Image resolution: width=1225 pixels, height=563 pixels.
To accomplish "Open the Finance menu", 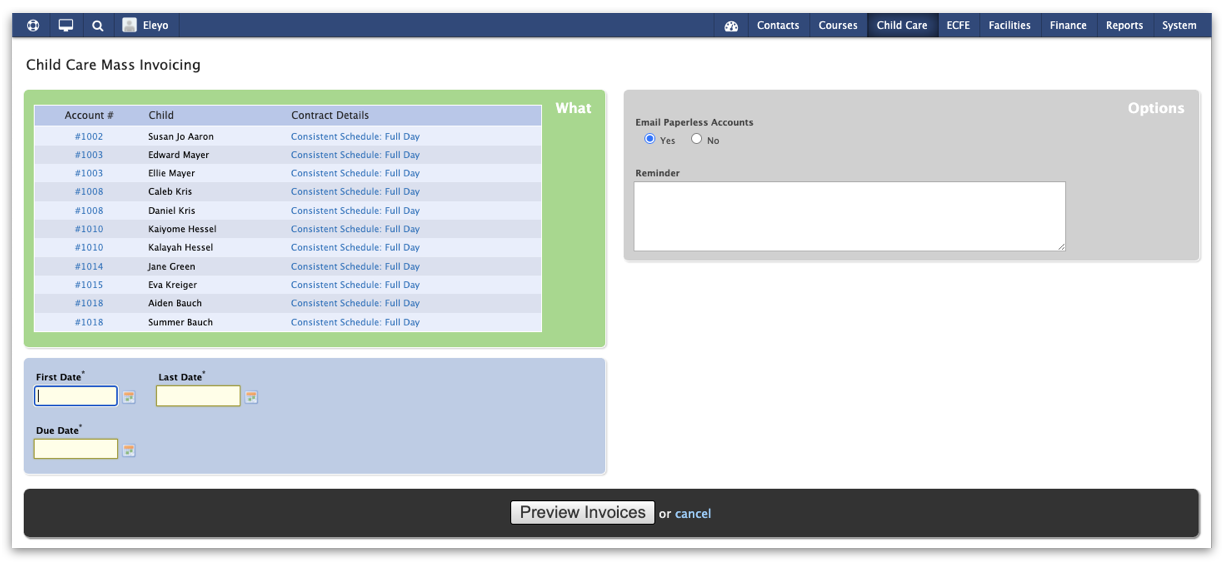I will tap(1067, 26).
